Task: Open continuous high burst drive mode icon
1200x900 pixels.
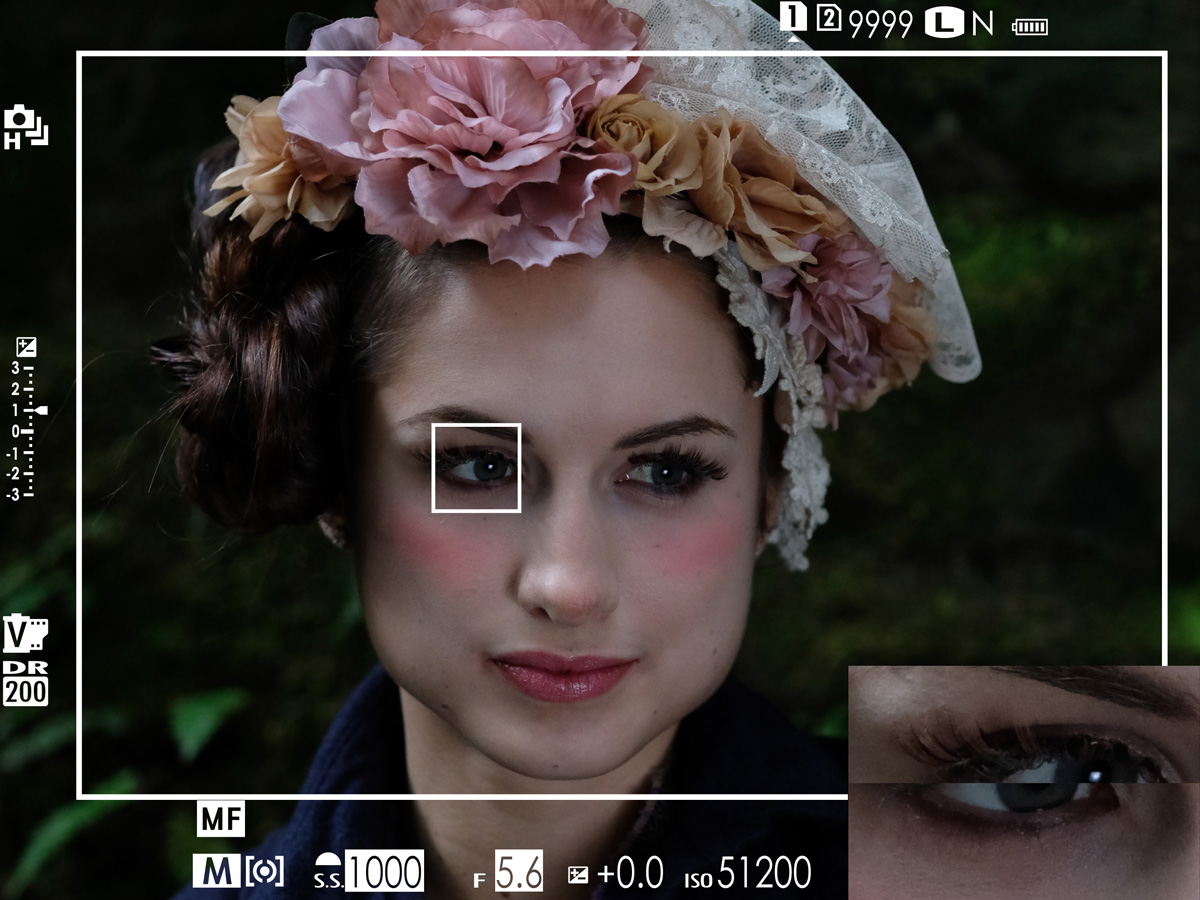Action: click(x=25, y=126)
